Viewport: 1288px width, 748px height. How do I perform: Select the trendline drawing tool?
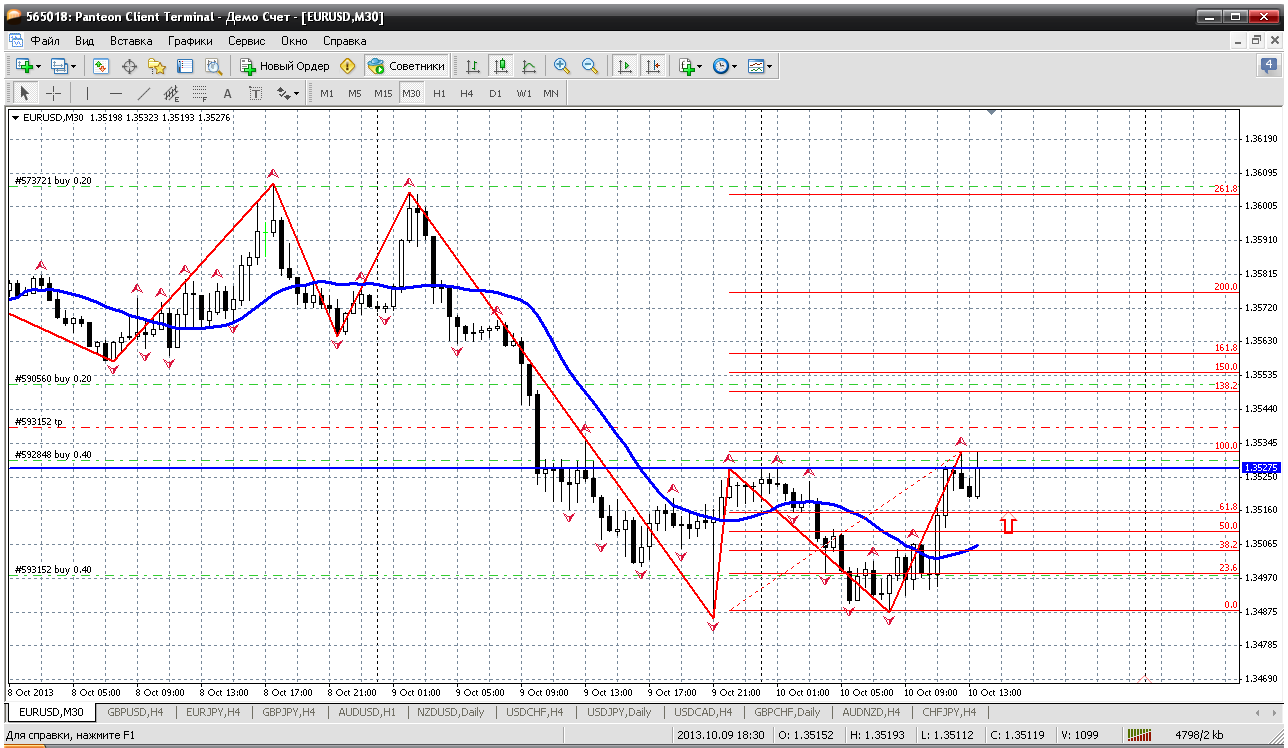tap(143, 93)
